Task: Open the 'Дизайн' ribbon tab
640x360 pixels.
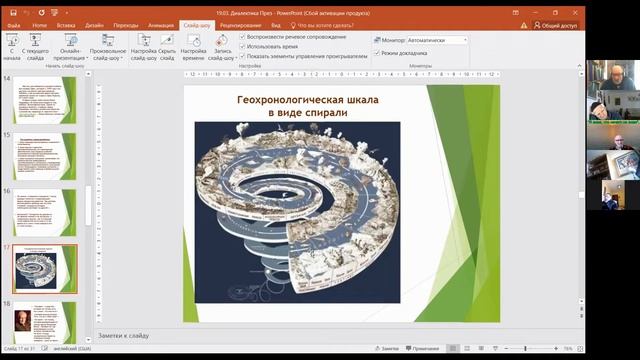Action: click(x=94, y=25)
